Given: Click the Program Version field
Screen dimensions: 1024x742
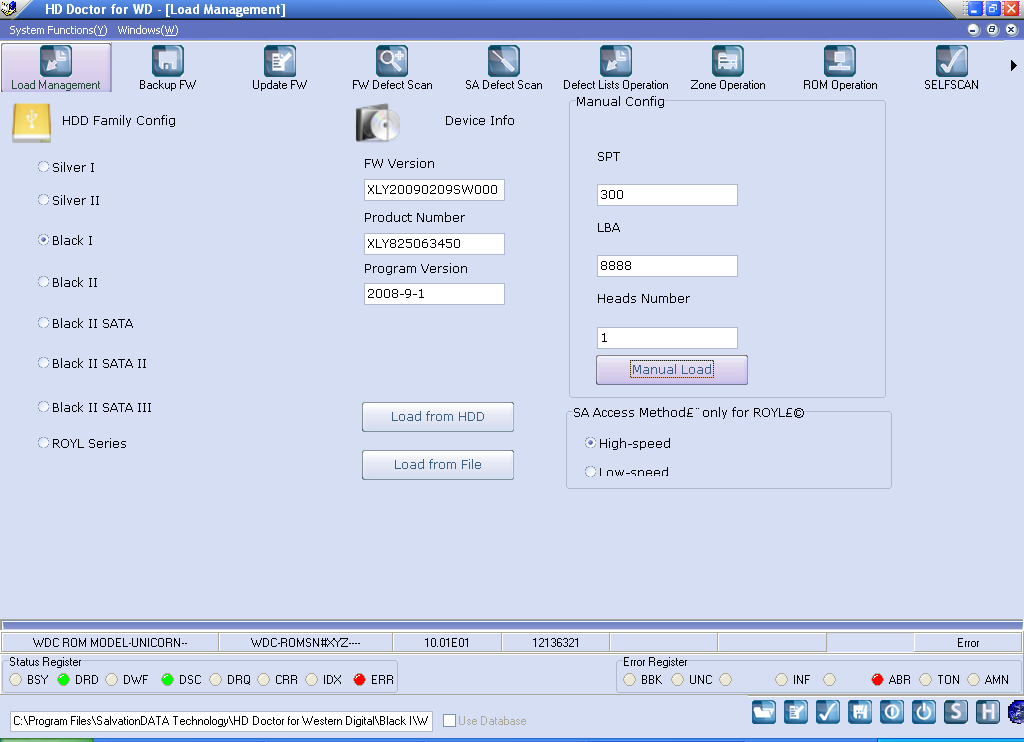Looking at the screenshot, I should 434,294.
